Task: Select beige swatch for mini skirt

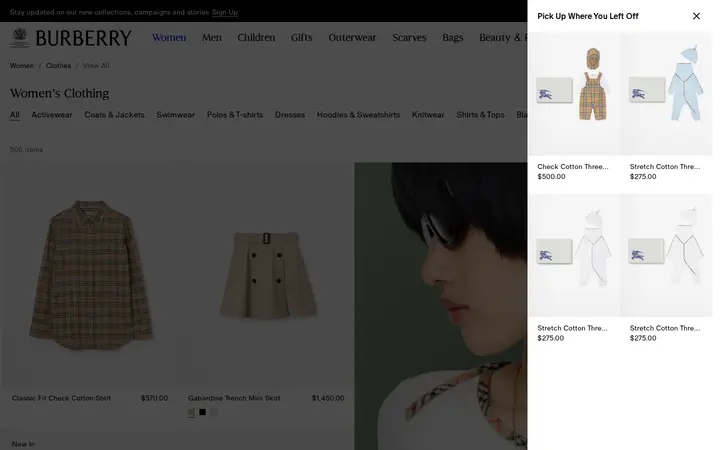Action: (x=191, y=412)
